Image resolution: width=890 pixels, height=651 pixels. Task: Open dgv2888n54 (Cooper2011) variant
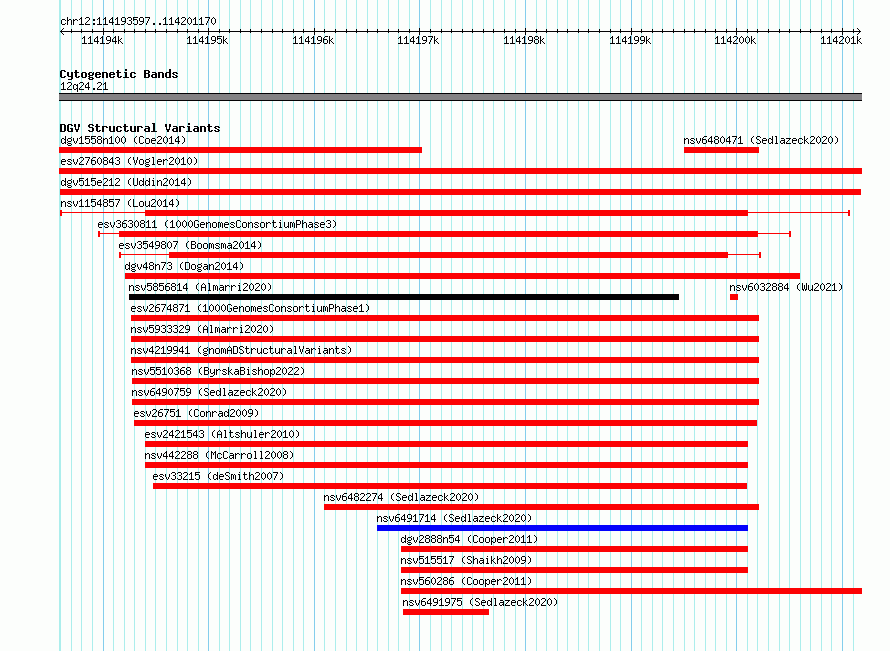click(469, 539)
